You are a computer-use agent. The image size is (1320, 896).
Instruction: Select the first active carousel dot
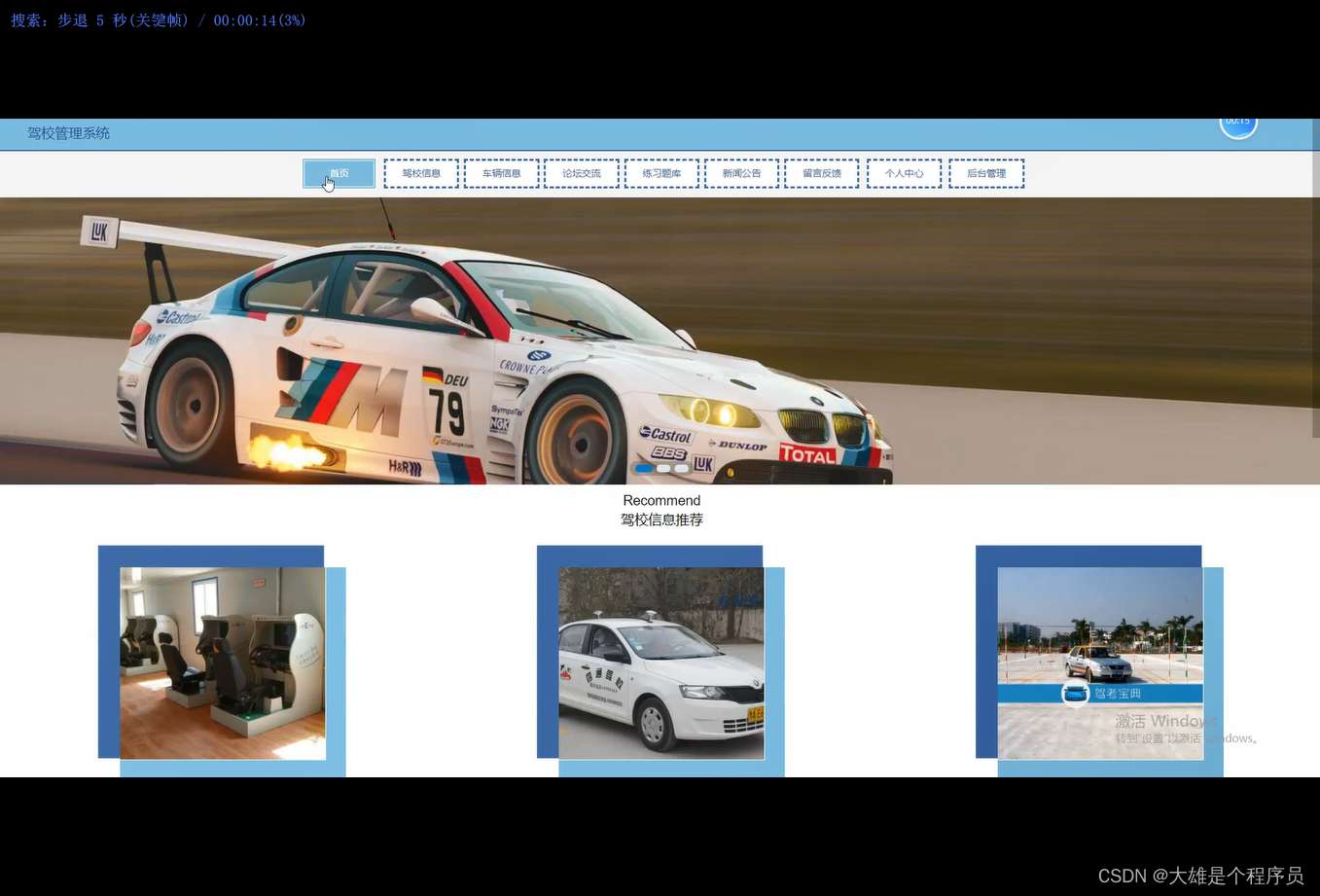[644, 469]
